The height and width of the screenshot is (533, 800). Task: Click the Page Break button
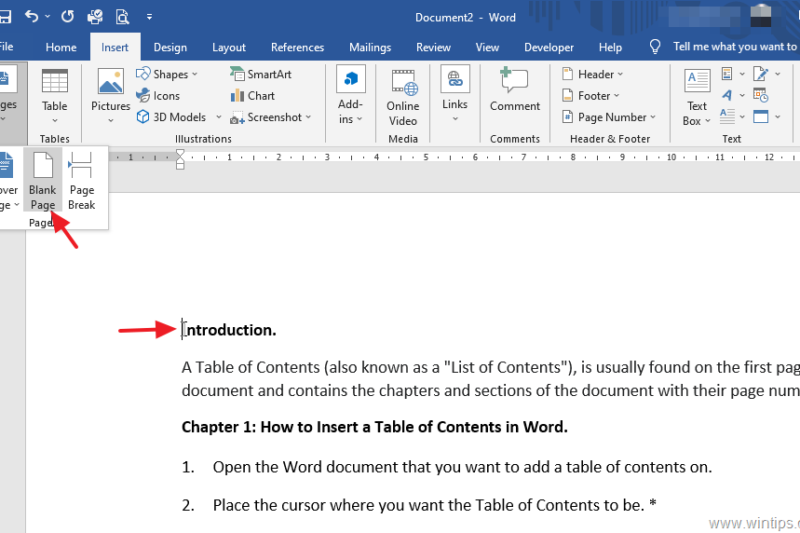click(82, 181)
